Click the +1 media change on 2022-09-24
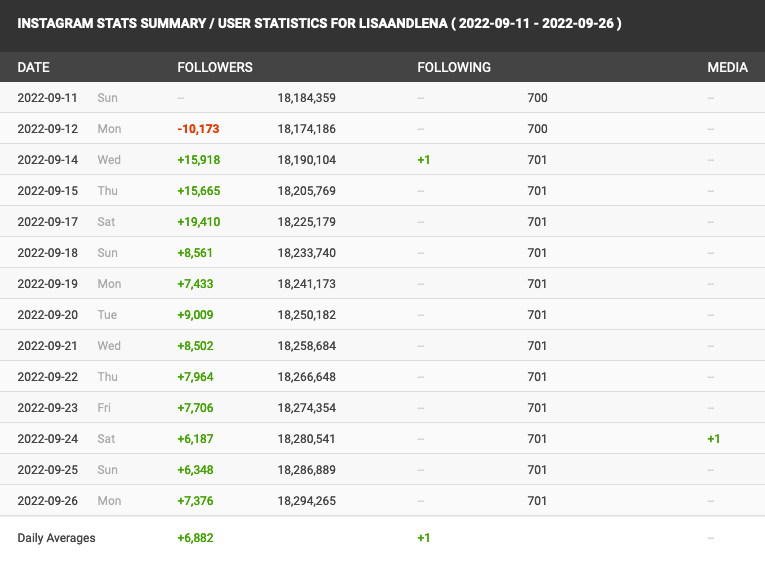765x564 pixels. pyautogui.click(x=714, y=439)
